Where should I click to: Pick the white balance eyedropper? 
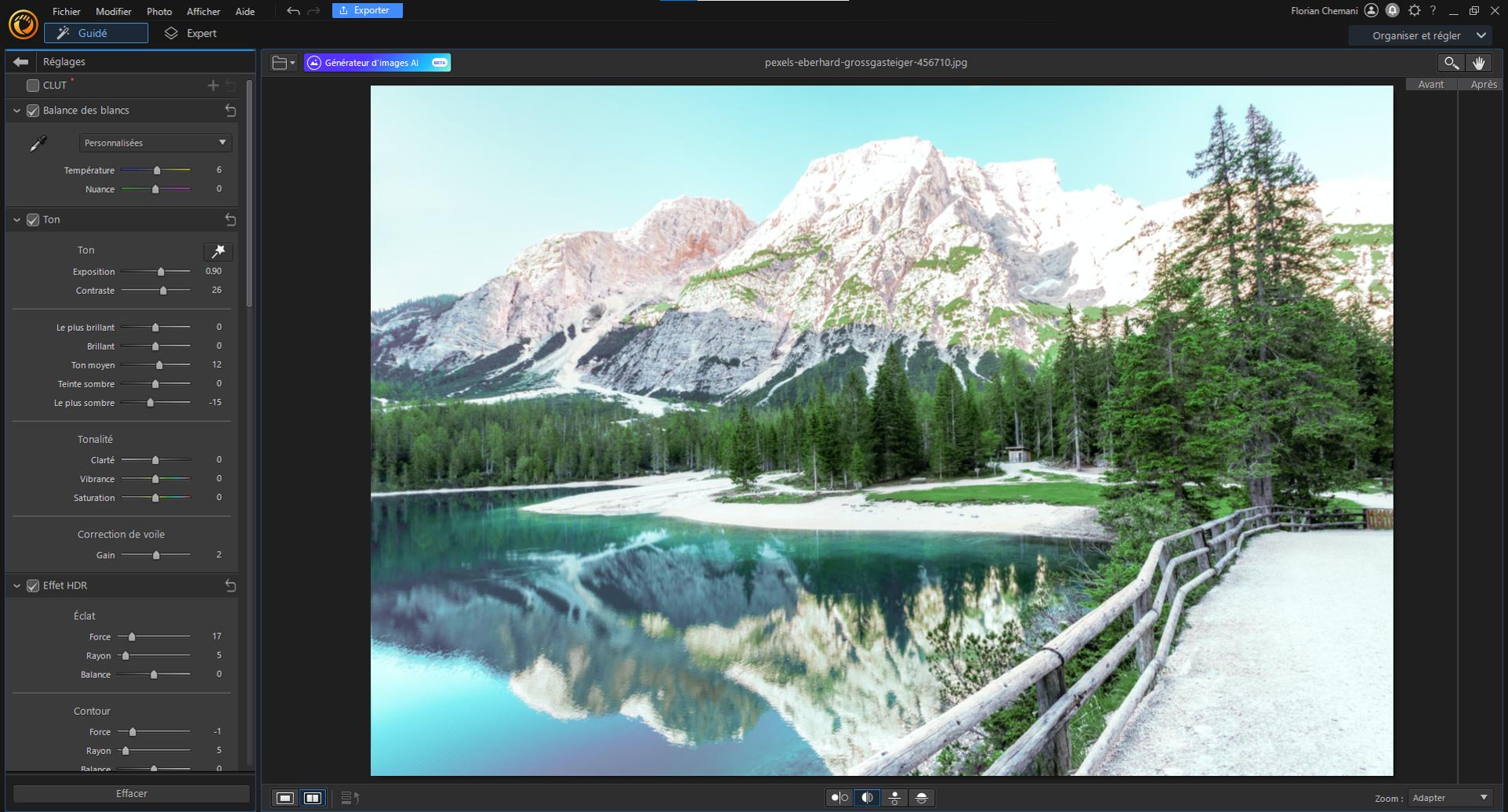38,143
